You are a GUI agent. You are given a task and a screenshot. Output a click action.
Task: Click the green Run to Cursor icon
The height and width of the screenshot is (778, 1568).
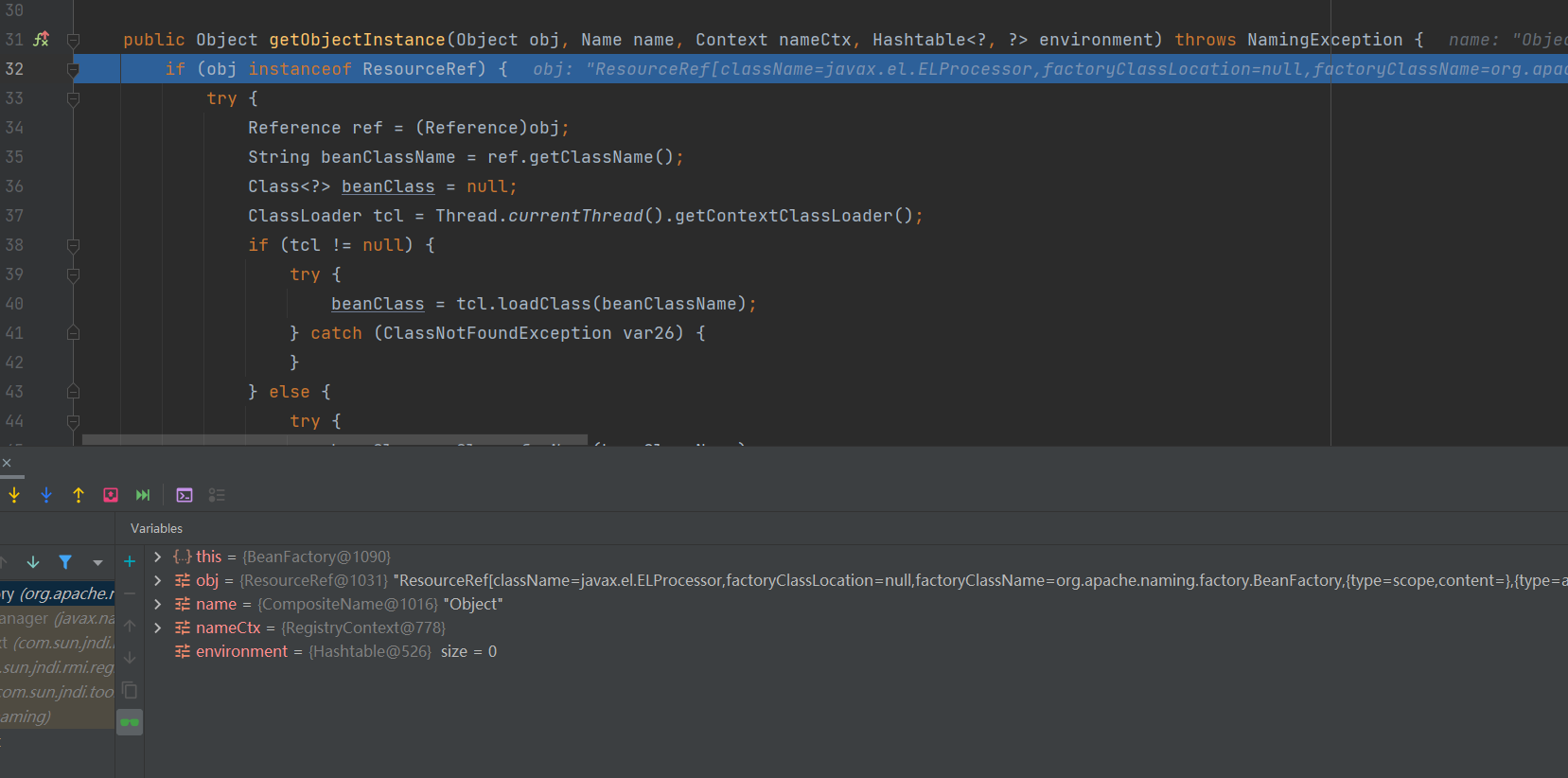click(143, 495)
